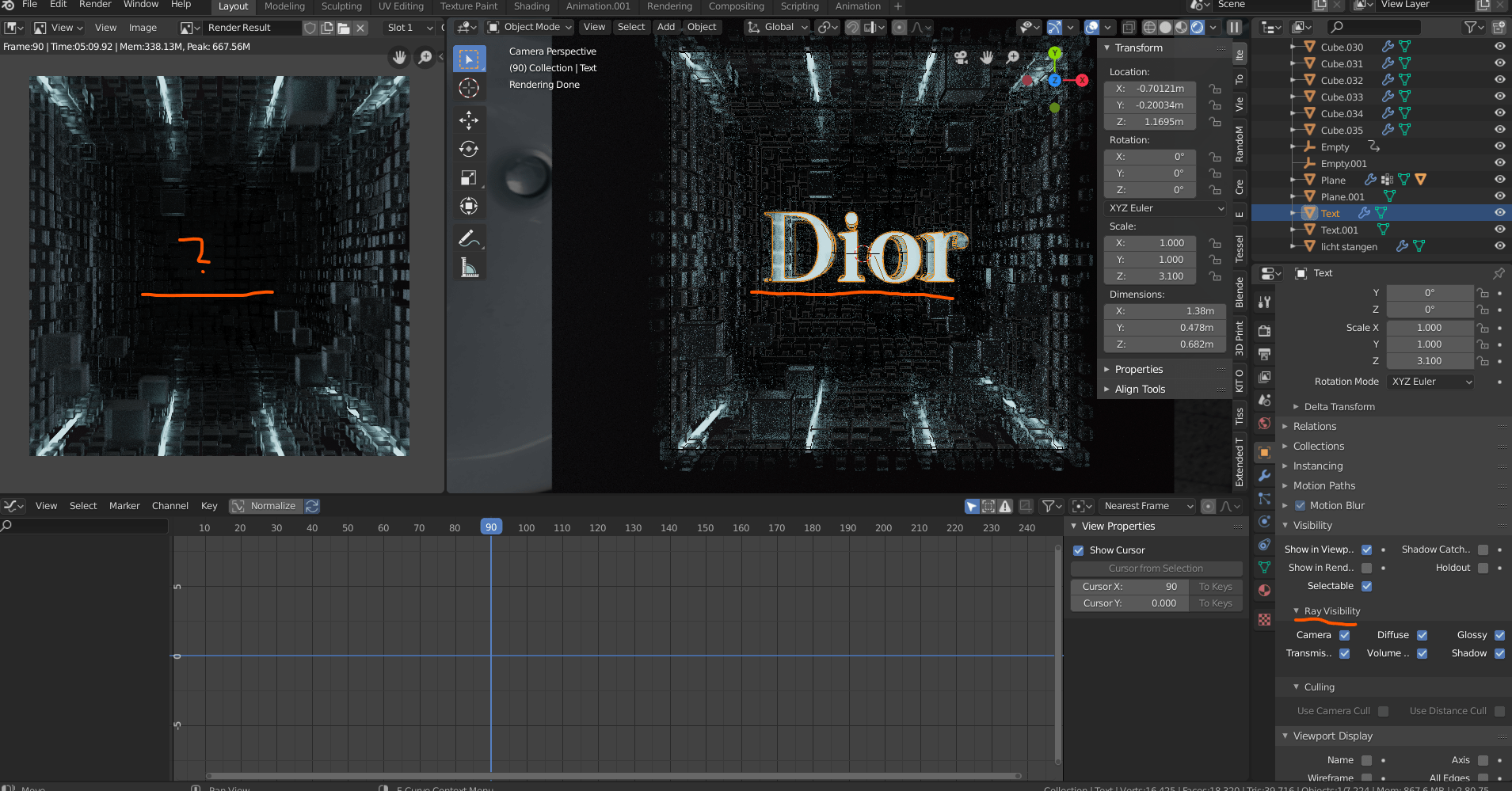The image size is (1512, 791).
Task: Open the Rotation Mode XYZ Euler dropdown
Action: (1430, 381)
